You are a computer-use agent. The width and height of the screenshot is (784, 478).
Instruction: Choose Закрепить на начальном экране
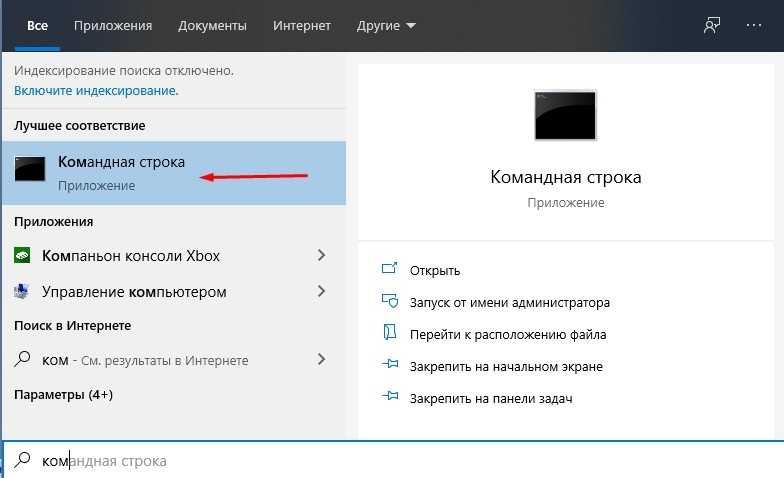[506, 366]
